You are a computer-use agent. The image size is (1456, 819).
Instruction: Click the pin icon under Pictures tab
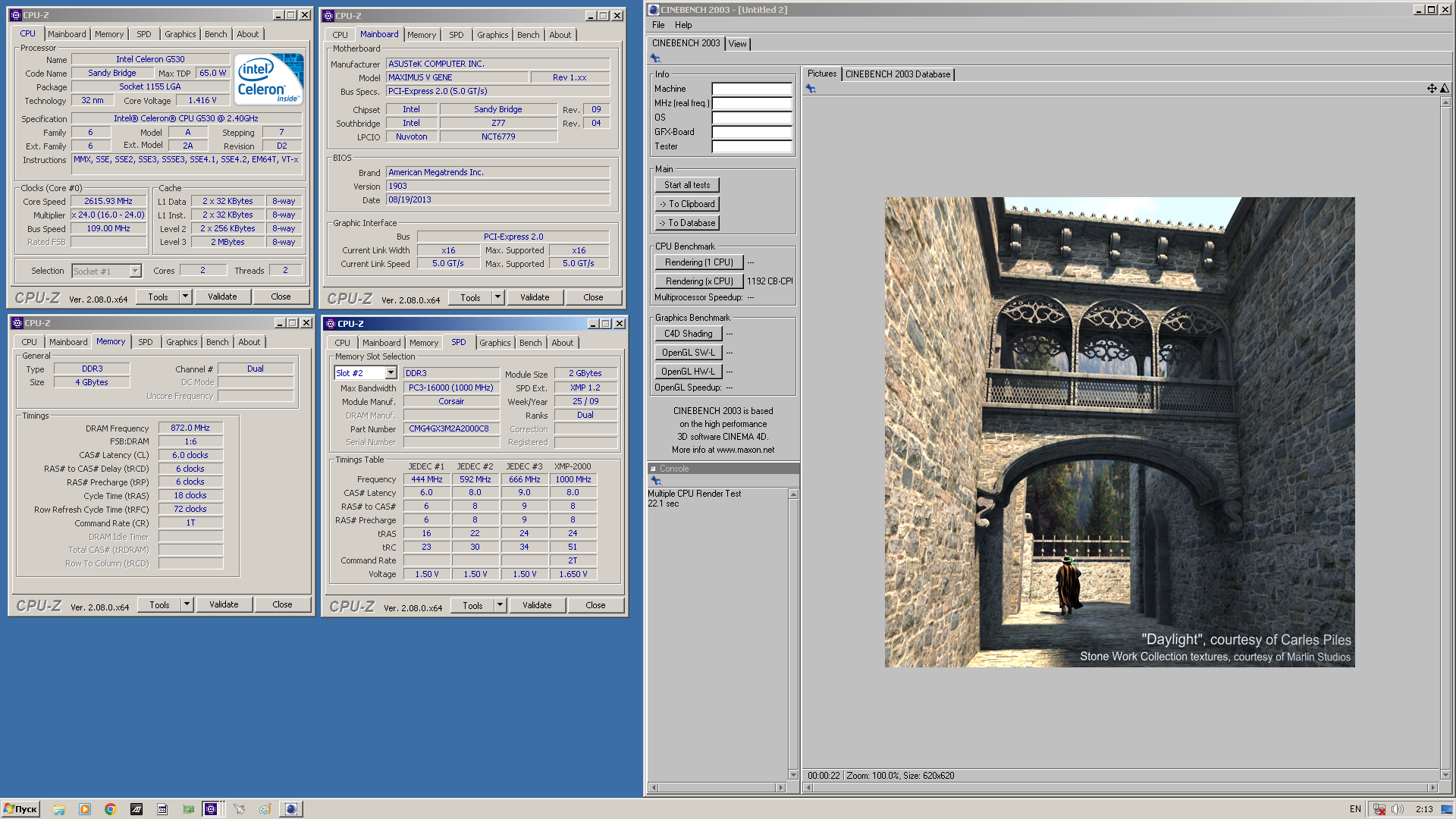tap(811, 89)
